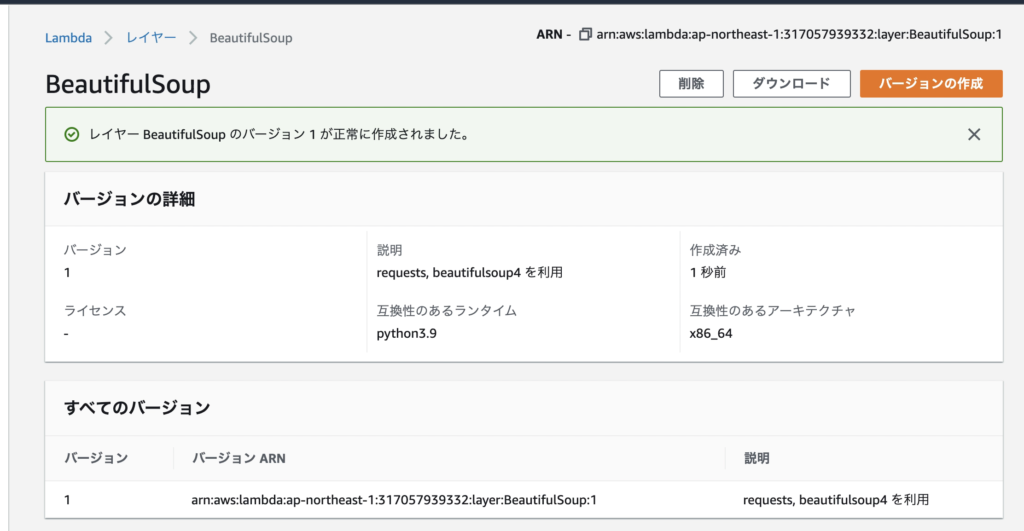
Task: Click the BeautifulSoup page title
Action: [x=128, y=84]
